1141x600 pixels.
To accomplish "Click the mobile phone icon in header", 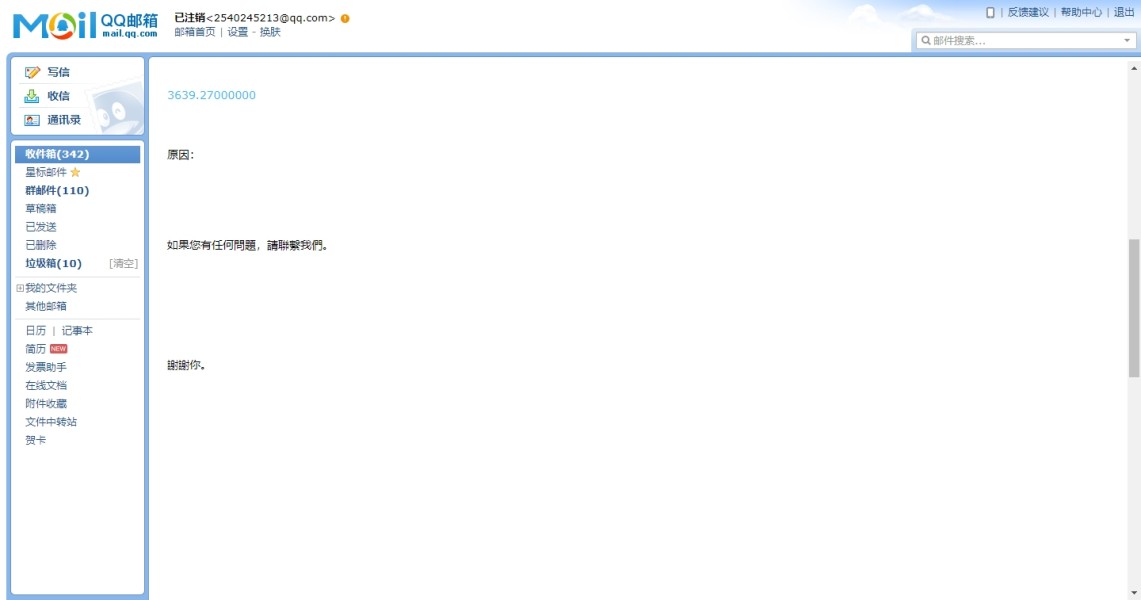I will (990, 12).
